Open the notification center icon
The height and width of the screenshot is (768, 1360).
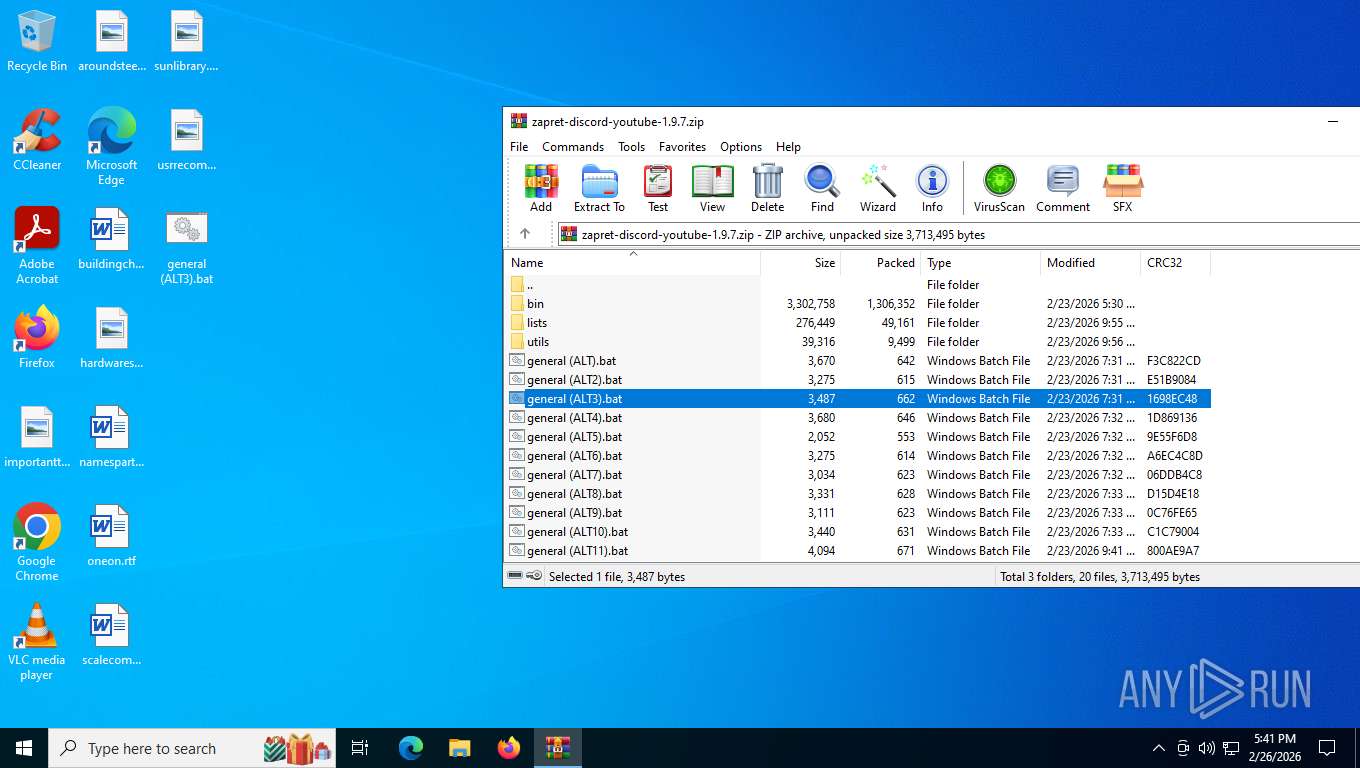[1327, 748]
